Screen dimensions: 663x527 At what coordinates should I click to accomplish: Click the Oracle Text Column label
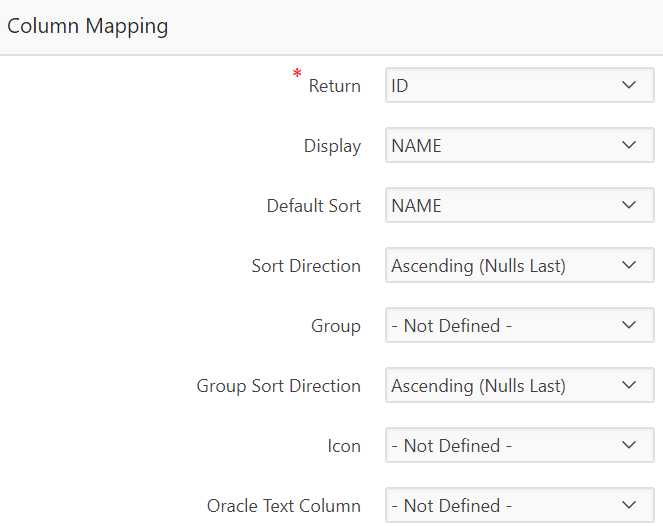[283, 506]
